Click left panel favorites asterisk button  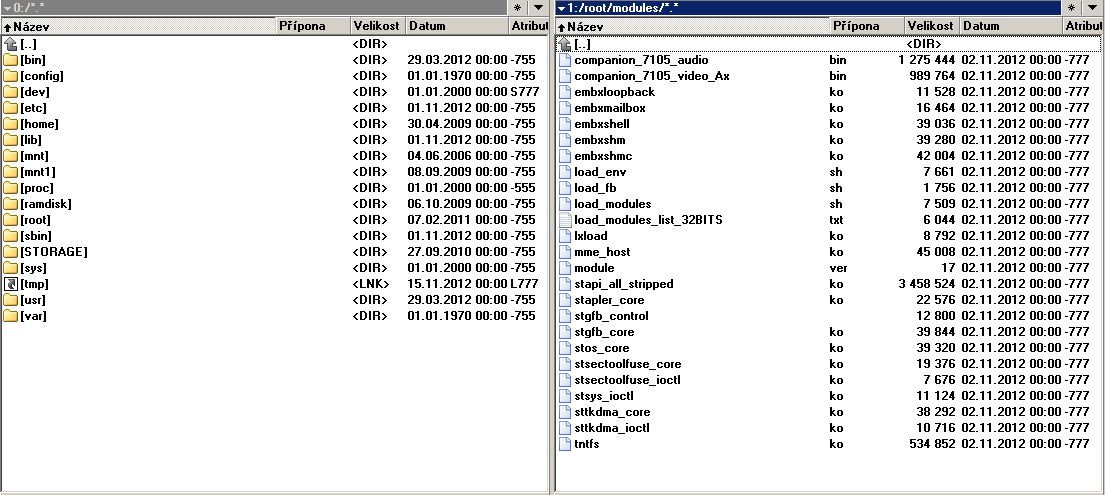(x=517, y=8)
